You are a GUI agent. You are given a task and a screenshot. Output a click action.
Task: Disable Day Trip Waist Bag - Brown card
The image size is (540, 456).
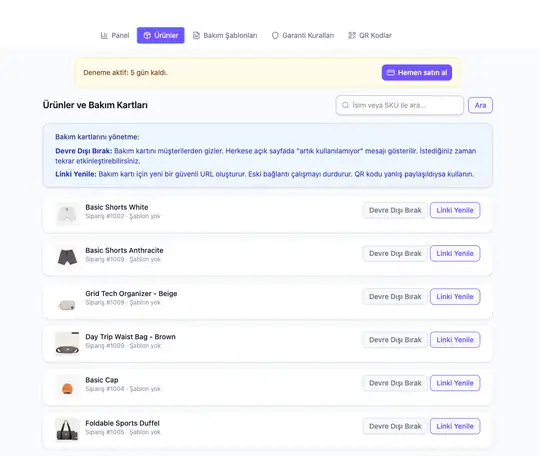click(x=395, y=340)
